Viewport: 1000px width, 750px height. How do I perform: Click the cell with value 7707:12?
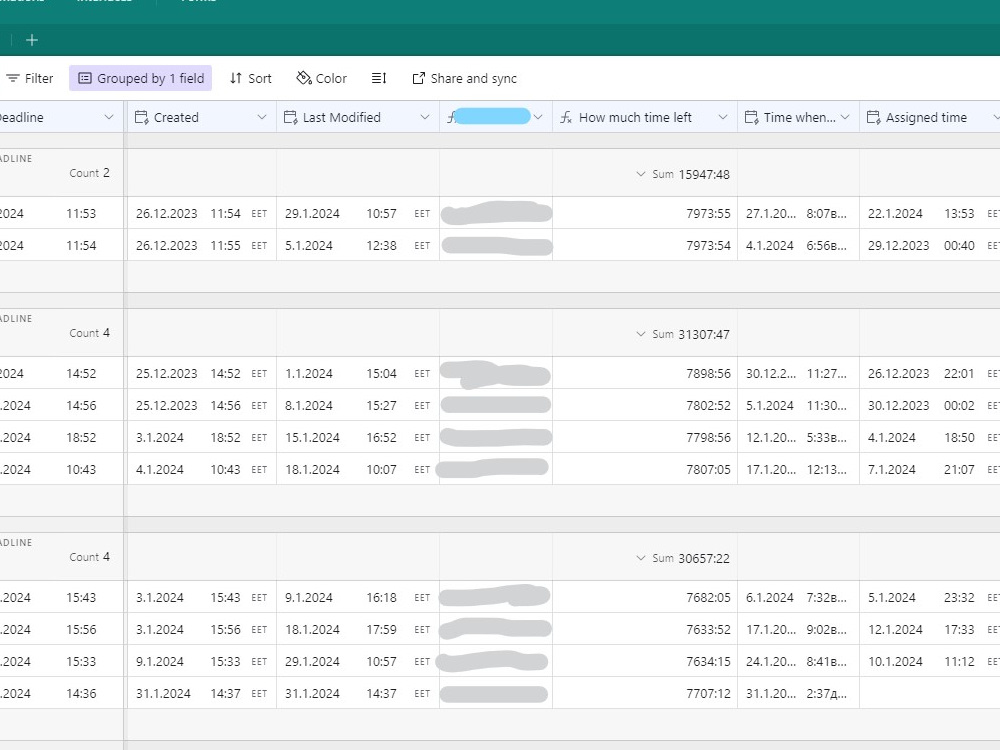(x=645, y=693)
